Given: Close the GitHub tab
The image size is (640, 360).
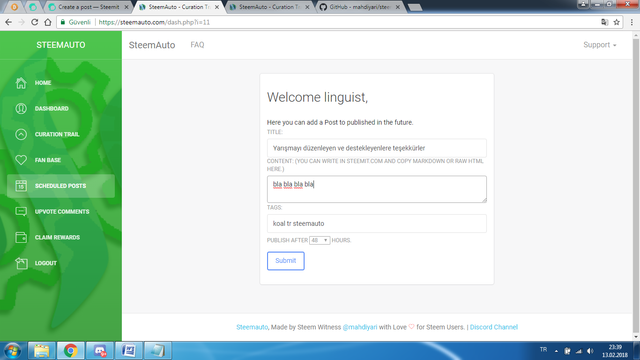Looking at the screenshot, I should pos(398,7).
